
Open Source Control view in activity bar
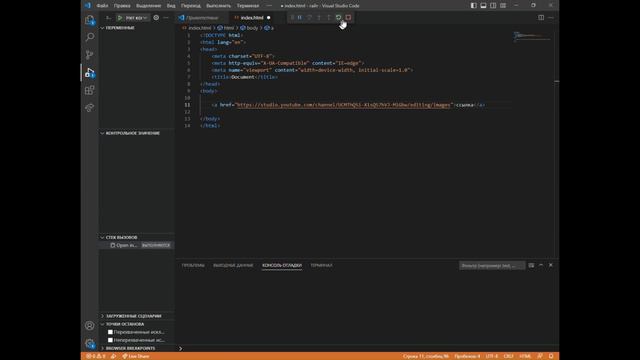tap(89, 55)
